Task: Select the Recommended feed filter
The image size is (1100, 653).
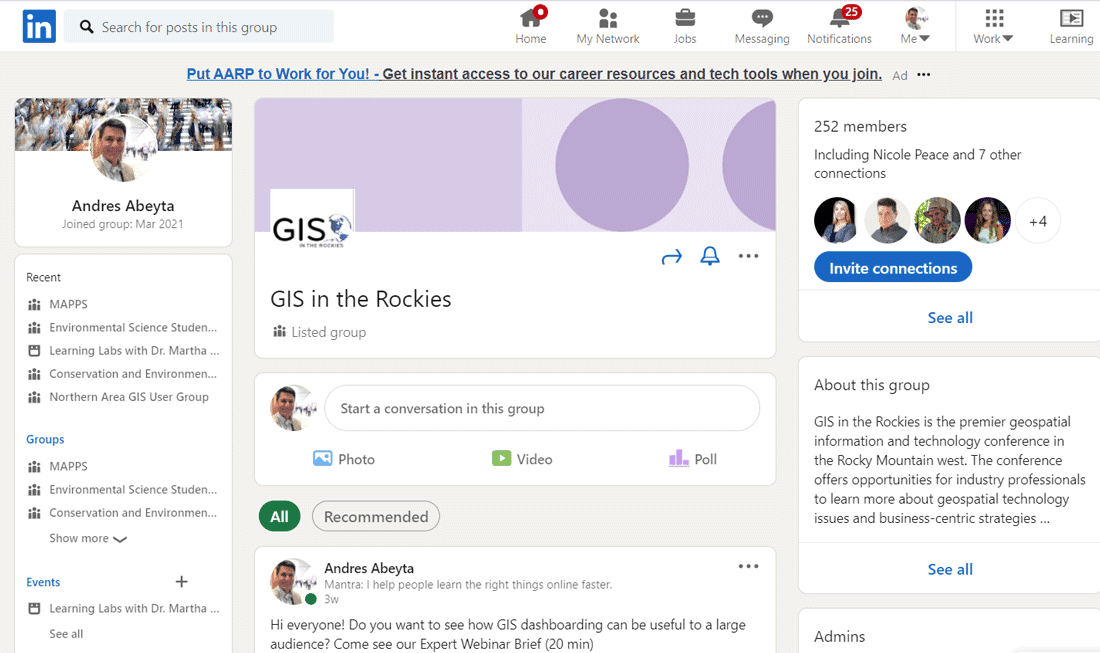Action: point(376,516)
